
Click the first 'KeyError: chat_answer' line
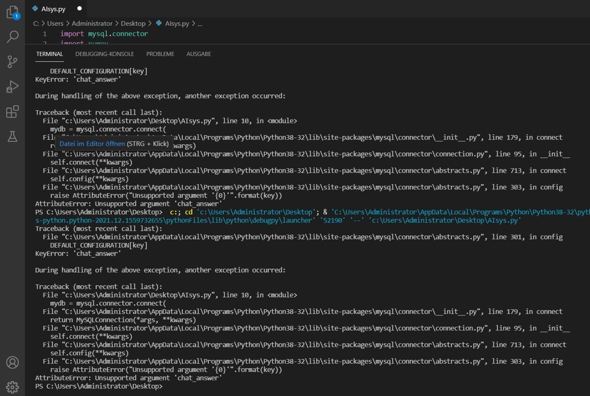[x=78, y=79]
